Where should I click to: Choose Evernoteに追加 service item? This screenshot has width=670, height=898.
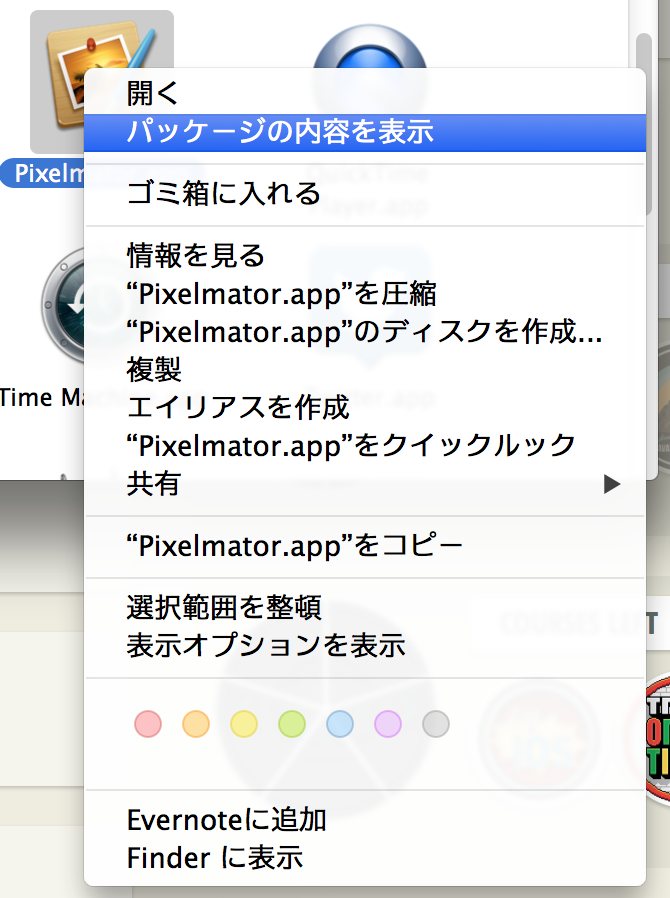tap(365, 820)
